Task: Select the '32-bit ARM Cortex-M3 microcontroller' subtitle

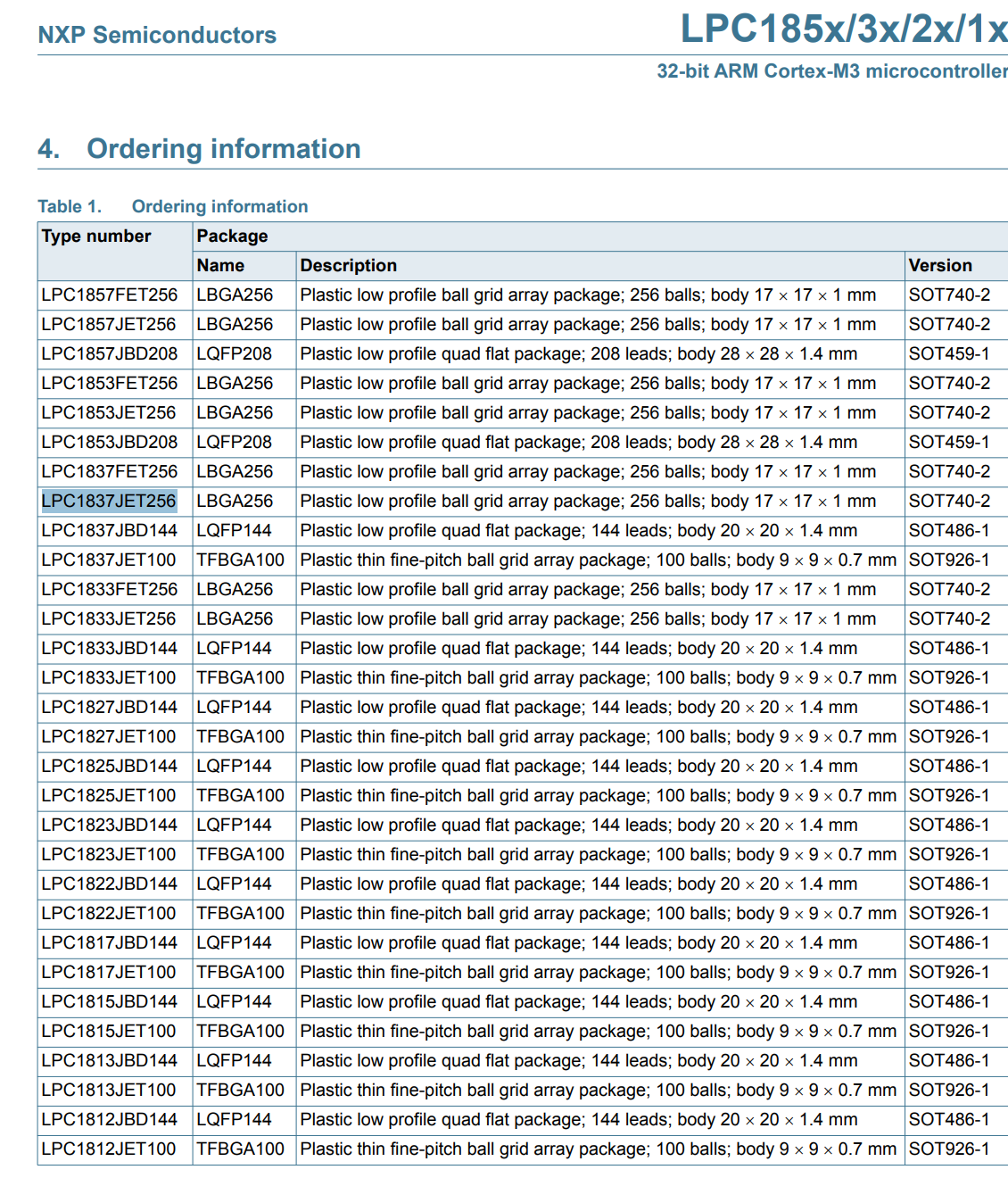Action: 832,71
